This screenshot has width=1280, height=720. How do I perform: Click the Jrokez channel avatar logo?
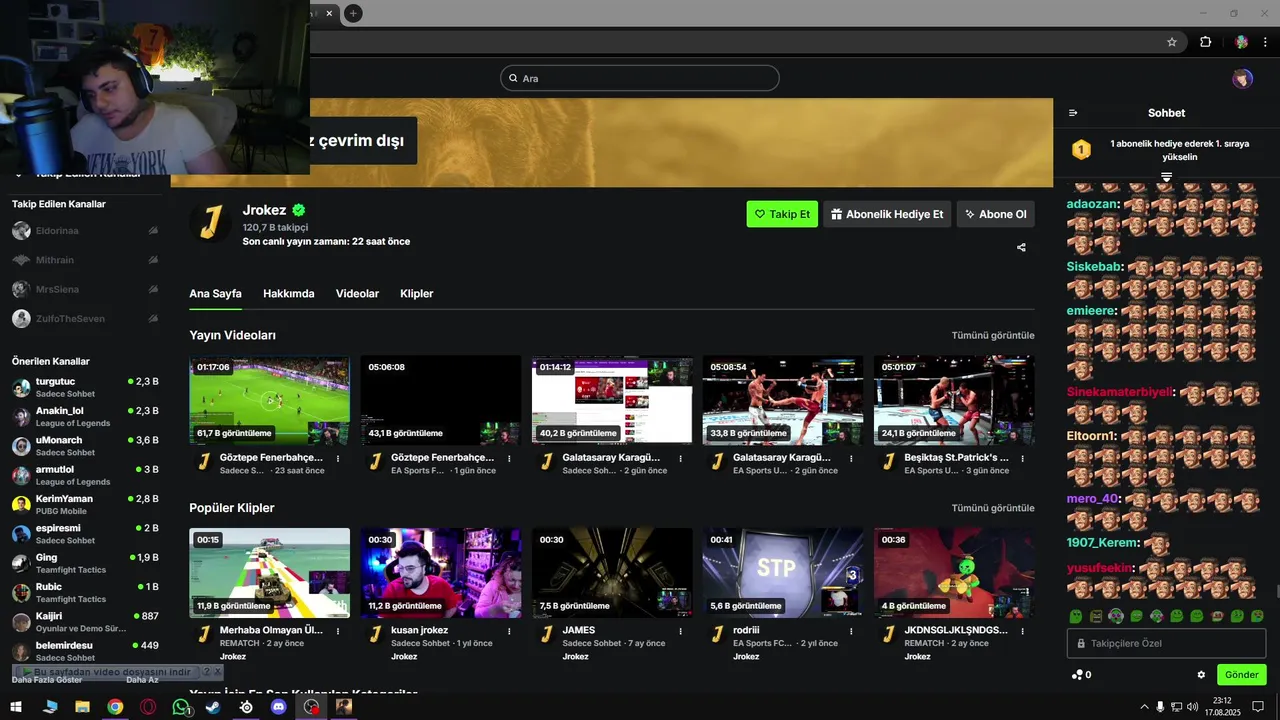click(210, 223)
